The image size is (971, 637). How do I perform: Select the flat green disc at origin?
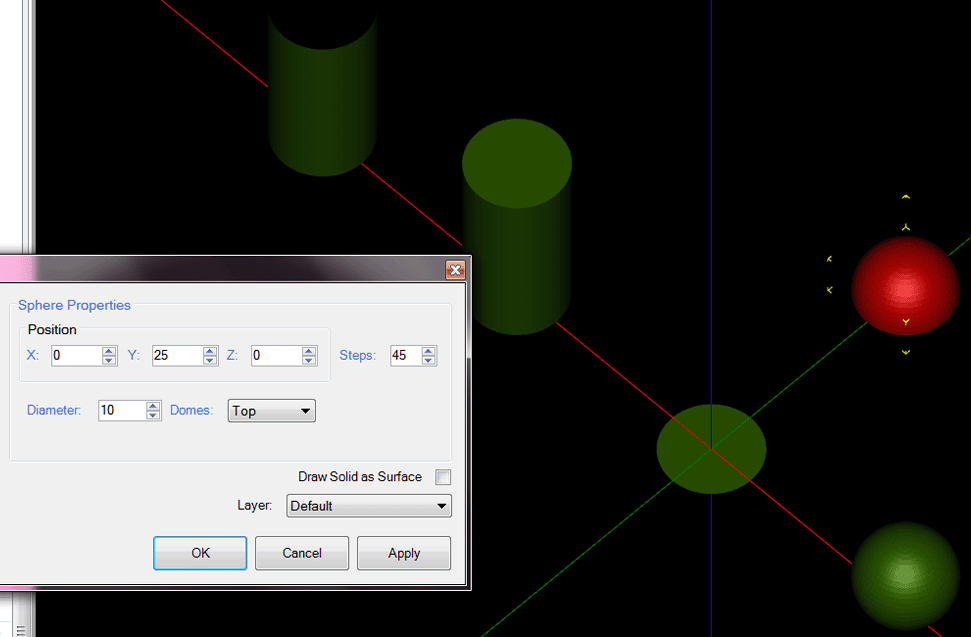click(712, 449)
